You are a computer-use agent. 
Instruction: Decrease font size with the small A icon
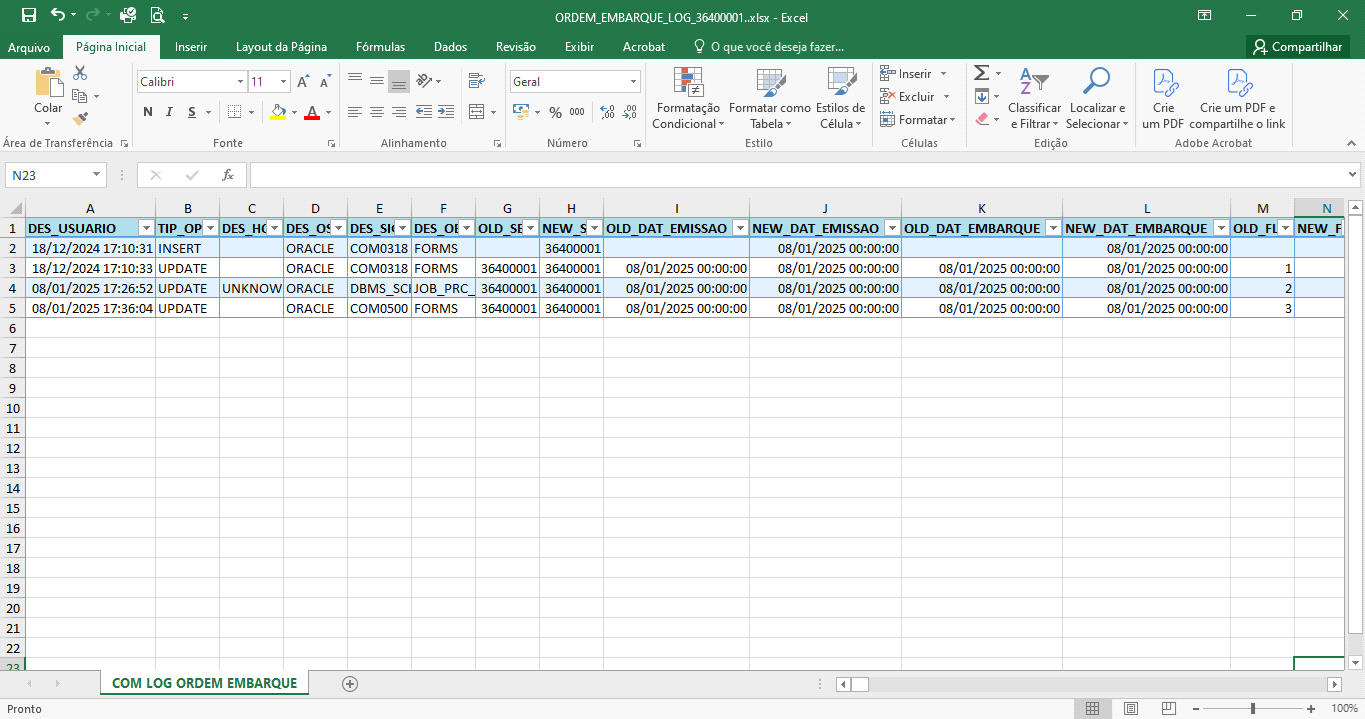click(x=325, y=82)
